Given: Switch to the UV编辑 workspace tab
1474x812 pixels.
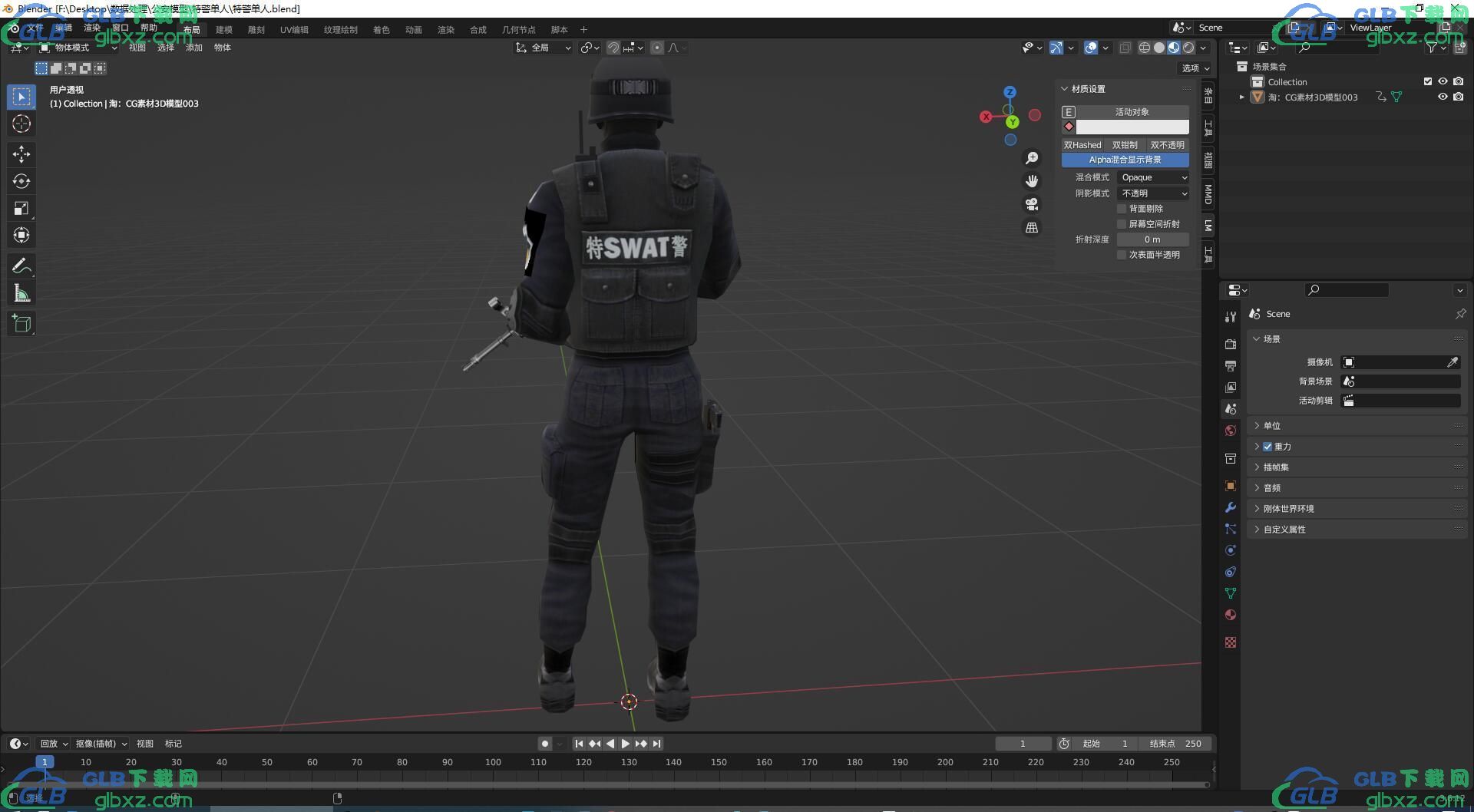Looking at the screenshot, I should click(x=294, y=30).
